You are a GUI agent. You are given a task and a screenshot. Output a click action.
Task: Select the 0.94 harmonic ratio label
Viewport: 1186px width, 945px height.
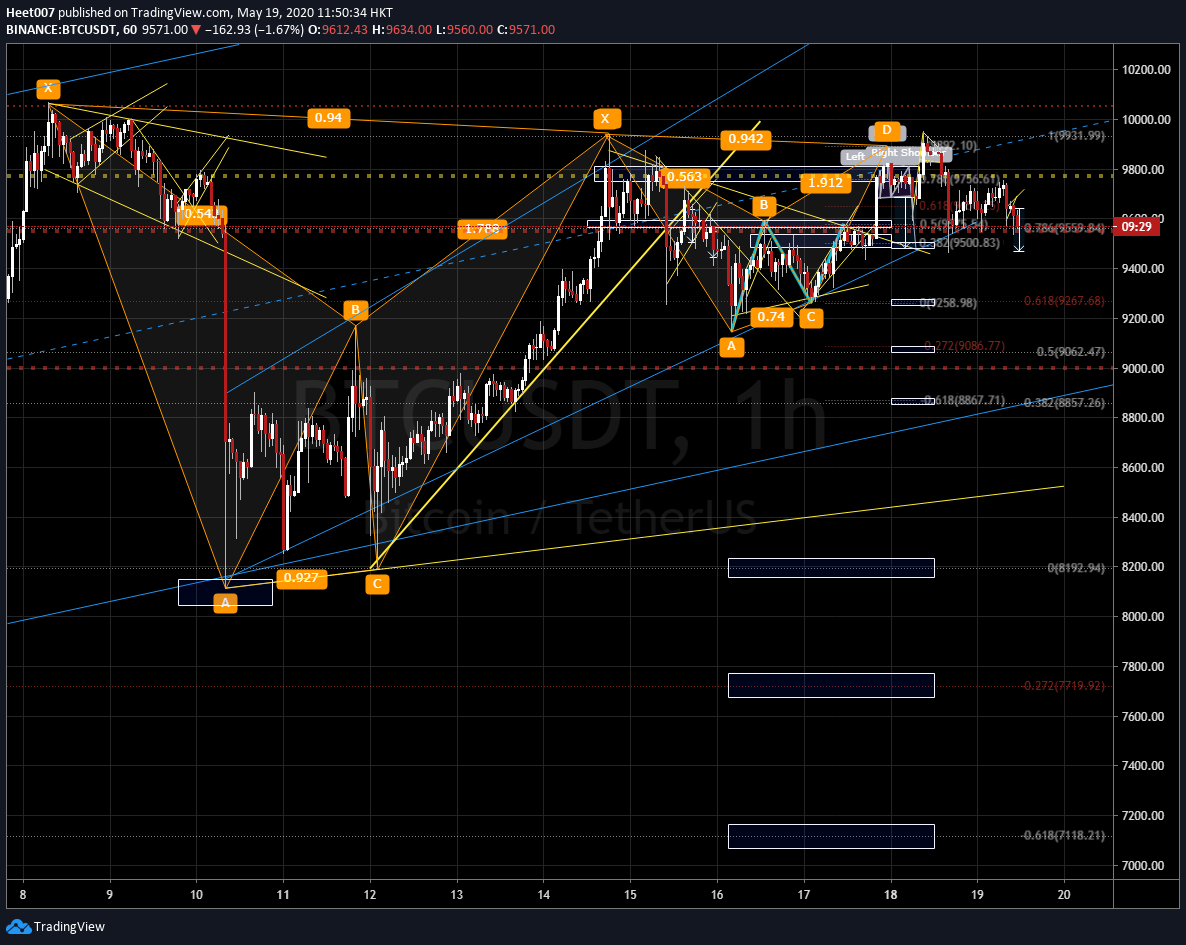328,117
